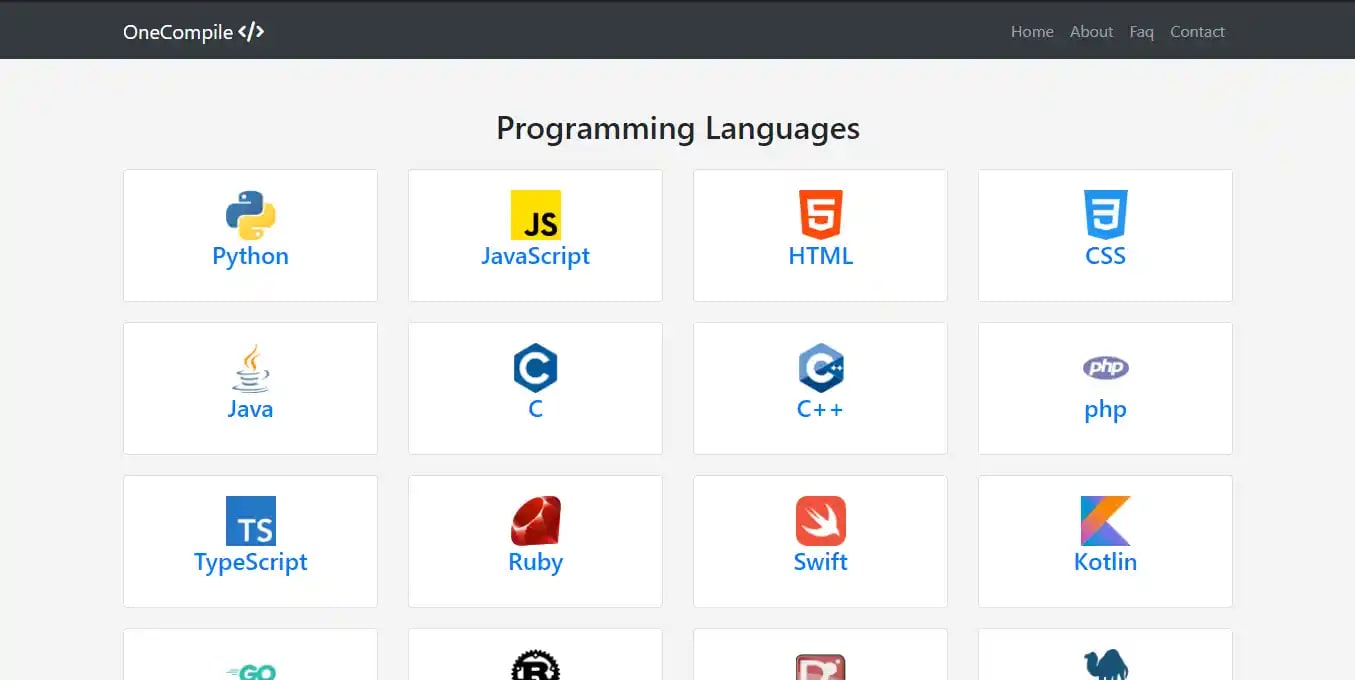Click the CSS3 shield icon
Image resolution: width=1355 pixels, height=680 pixels.
[x=1105, y=215]
